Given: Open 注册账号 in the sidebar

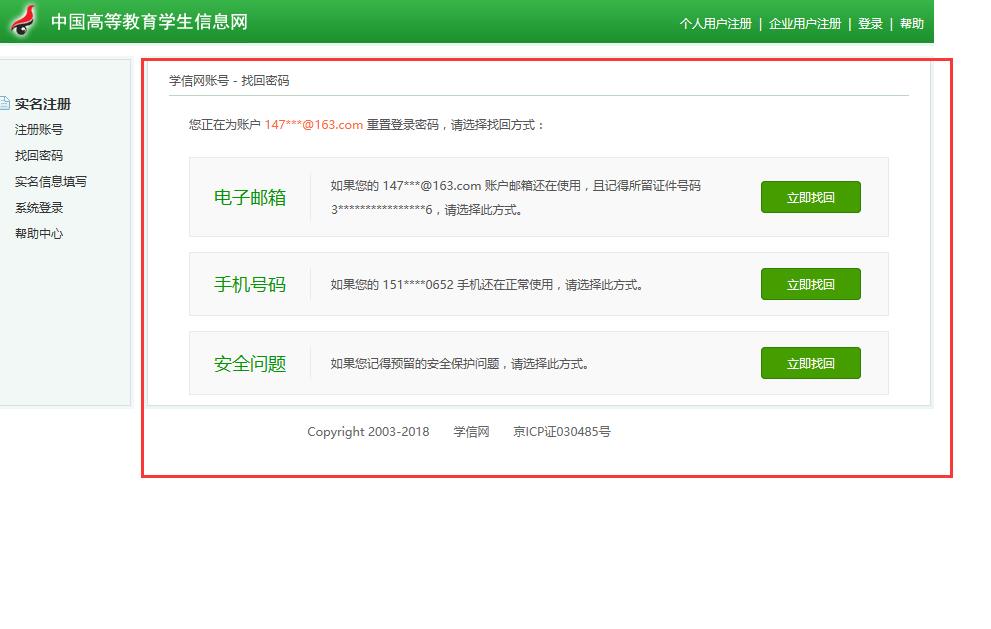Looking at the screenshot, I should [x=39, y=129].
